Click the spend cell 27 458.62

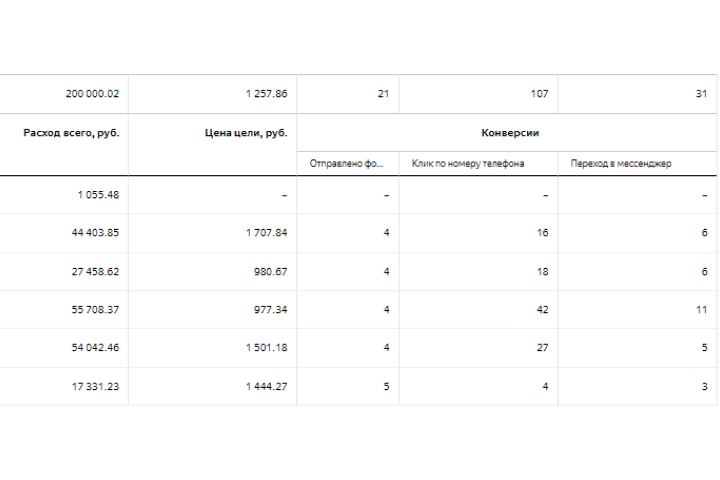coord(95,272)
